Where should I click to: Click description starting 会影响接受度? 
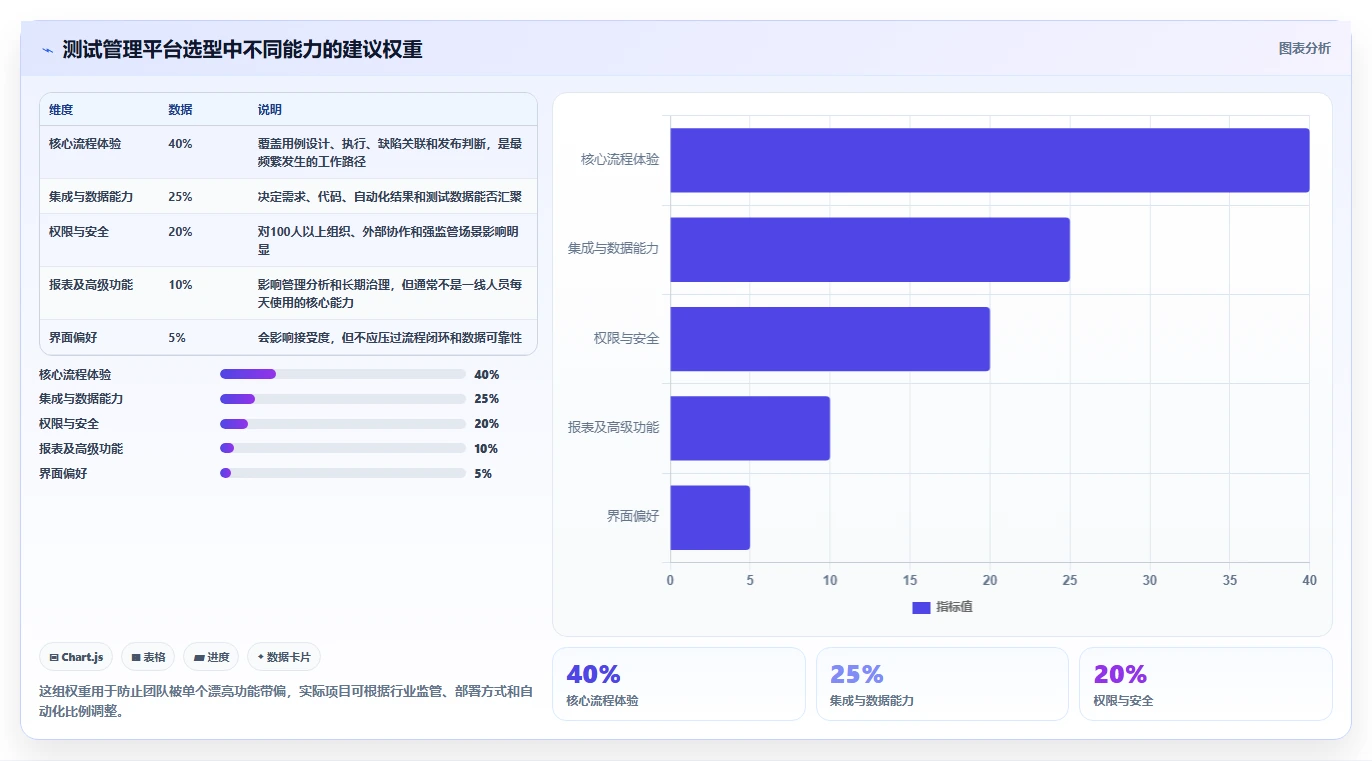(x=390, y=338)
